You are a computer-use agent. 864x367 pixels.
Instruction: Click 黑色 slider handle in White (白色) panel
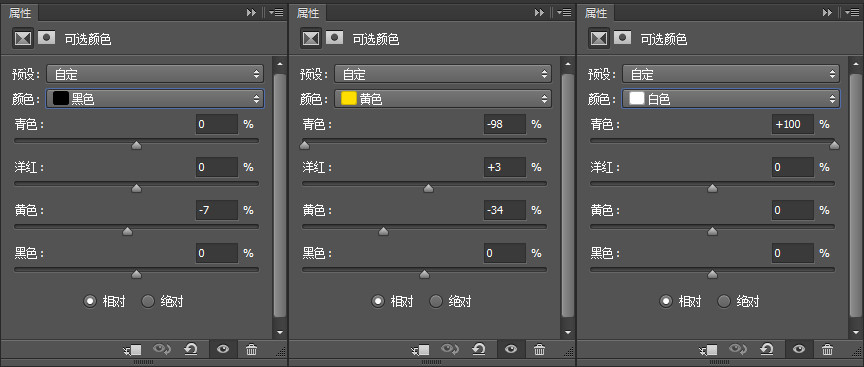pos(712,274)
